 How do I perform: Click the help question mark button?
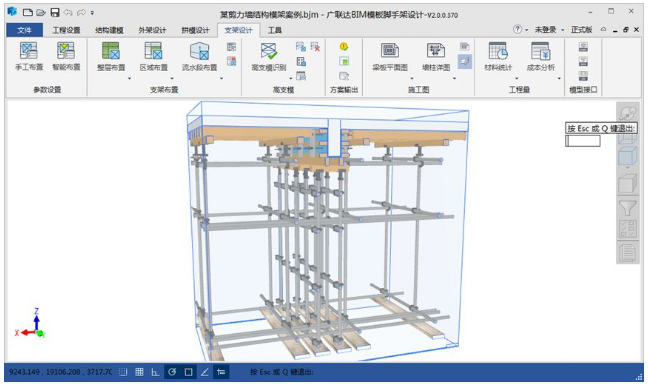(517, 29)
